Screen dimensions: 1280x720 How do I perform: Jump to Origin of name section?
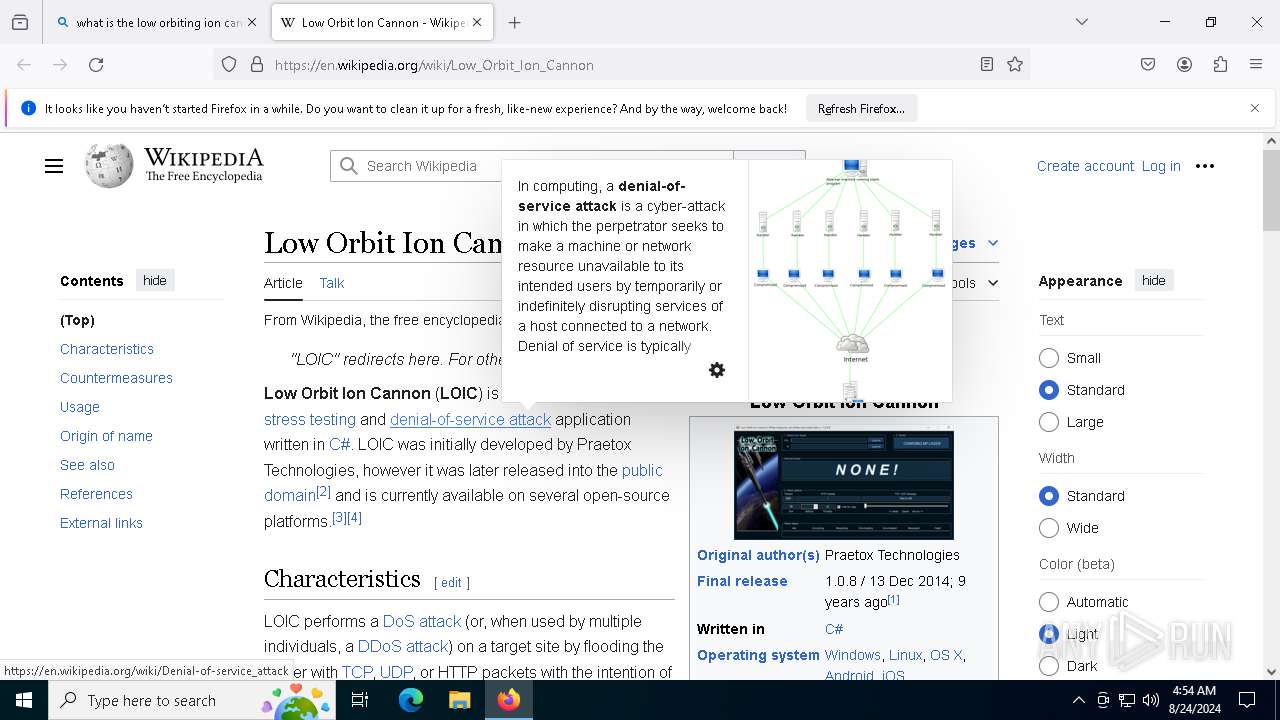tap(106, 436)
